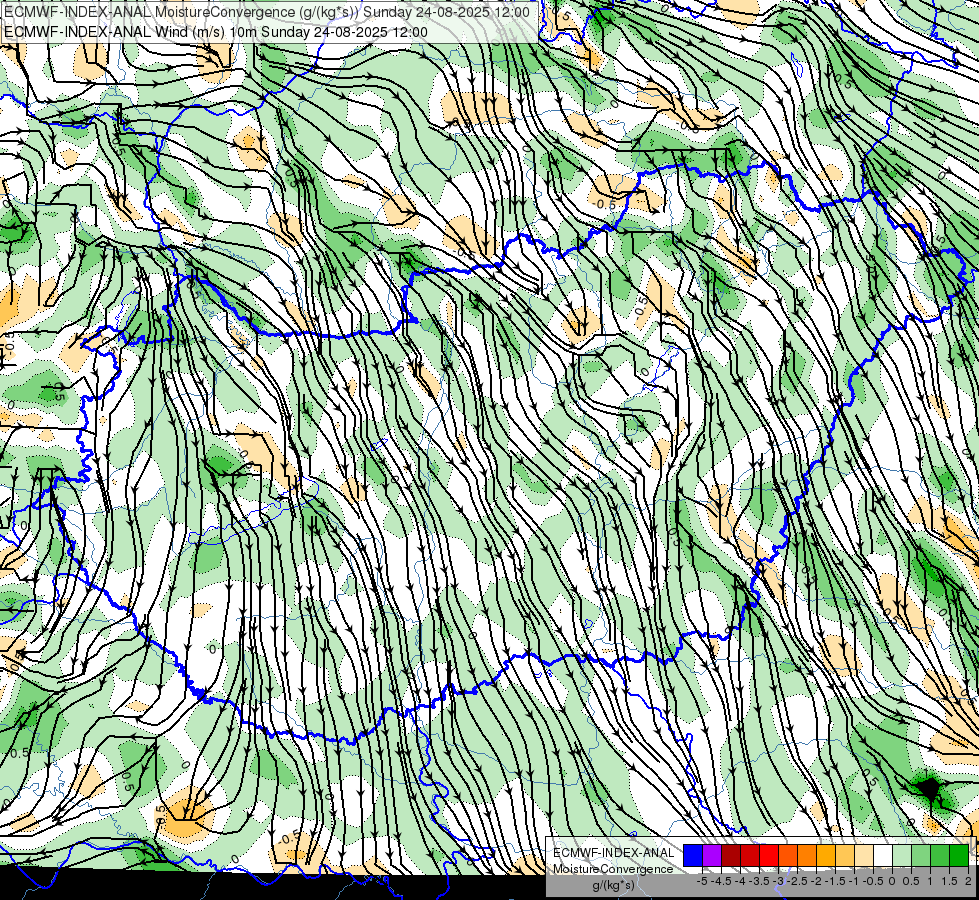Click the -3.5 legend scale value

(x=759, y=881)
